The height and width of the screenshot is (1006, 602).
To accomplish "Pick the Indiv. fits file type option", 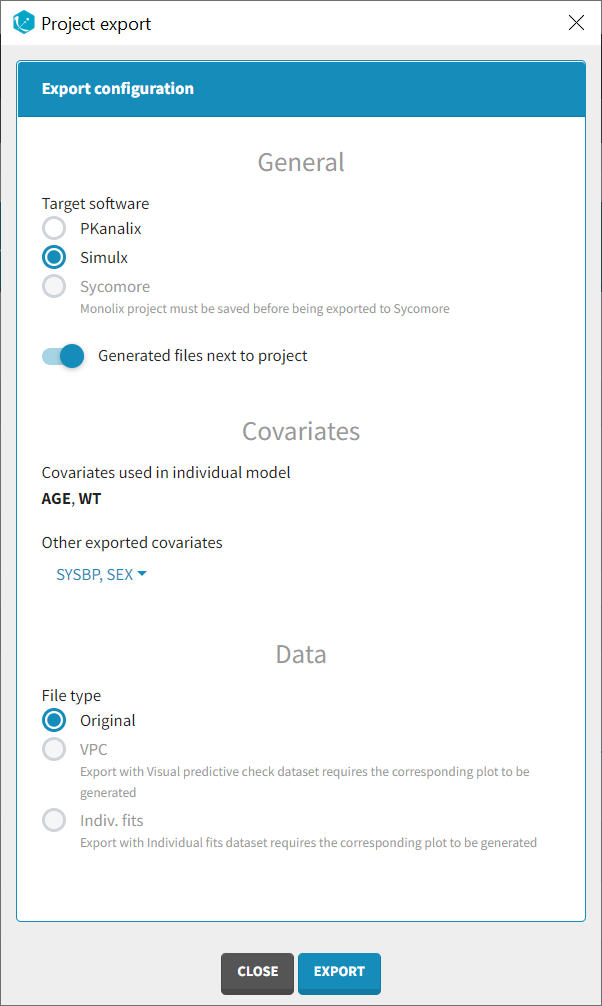I will click(54, 821).
